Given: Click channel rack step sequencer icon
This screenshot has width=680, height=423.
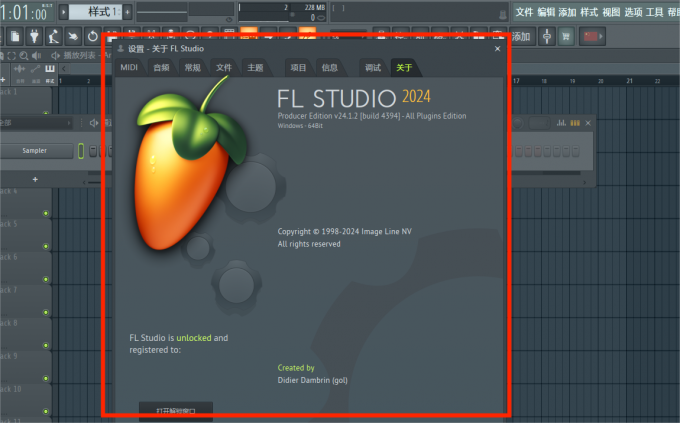Looking at the screenshot, I should 575,123.
